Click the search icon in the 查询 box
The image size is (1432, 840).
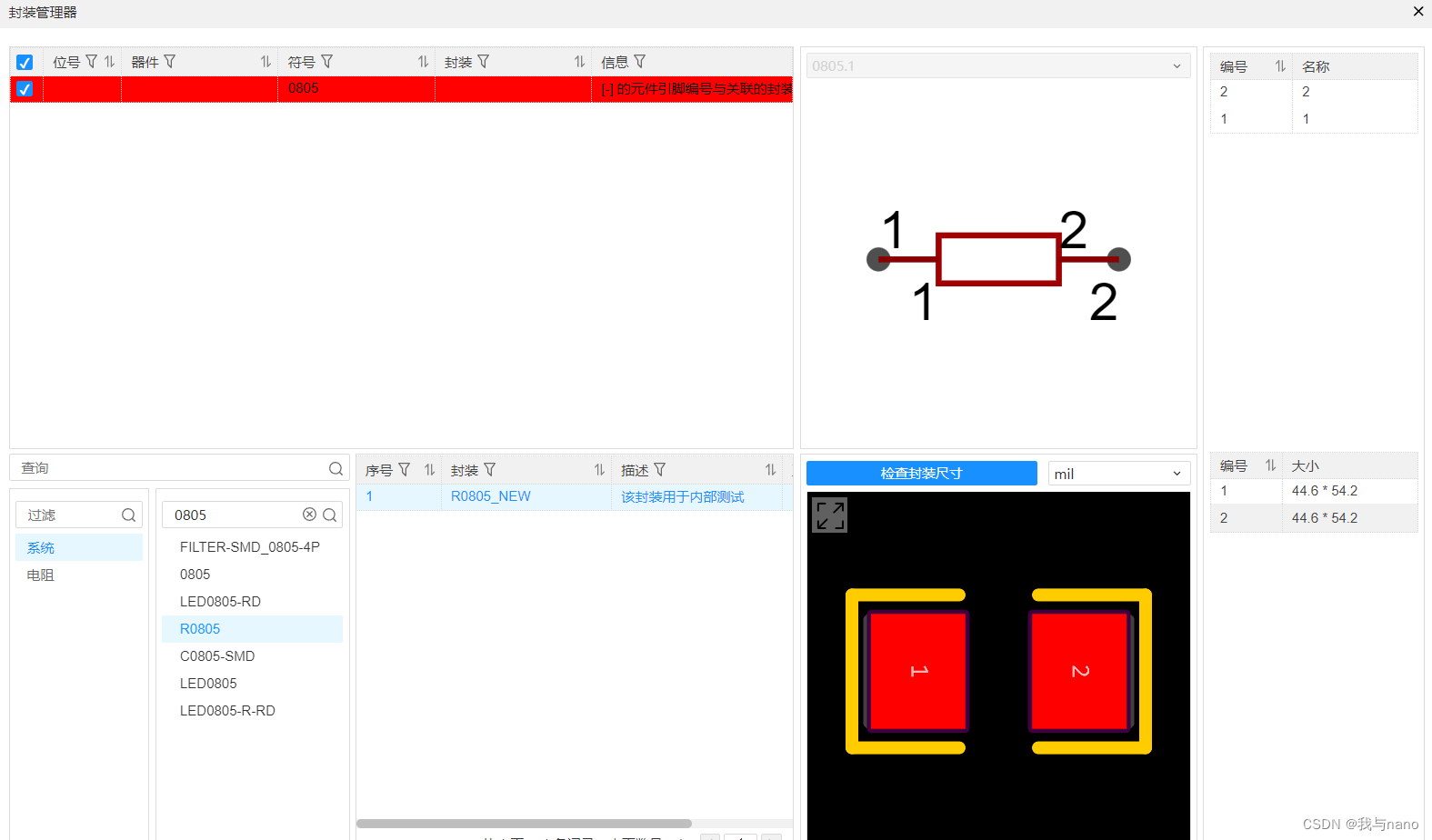(335, 468)
